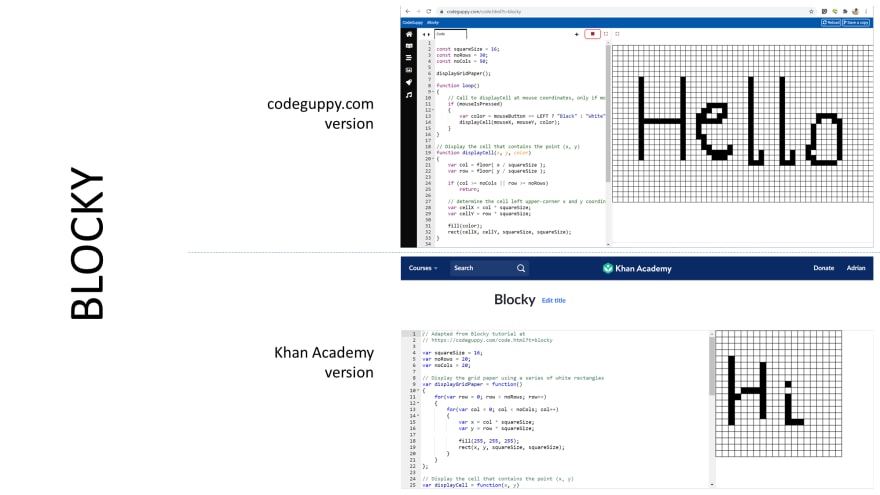Reload the browser page icon

pos(428,11)
